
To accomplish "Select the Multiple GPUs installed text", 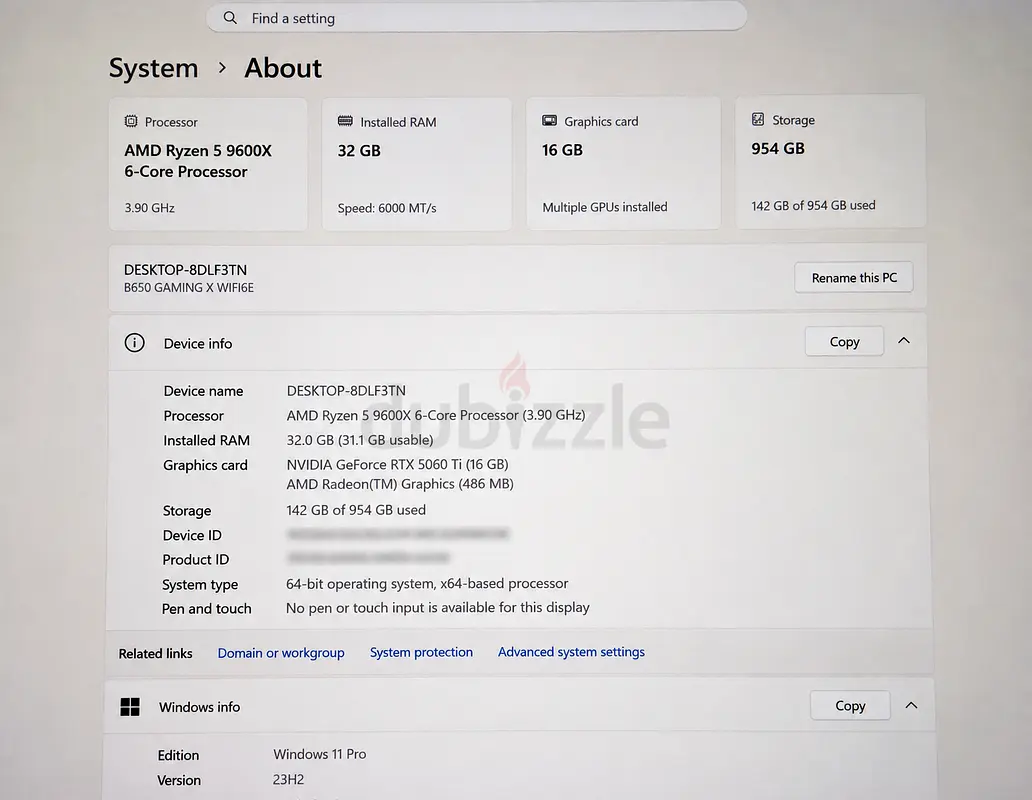I will tap(605, 207).
